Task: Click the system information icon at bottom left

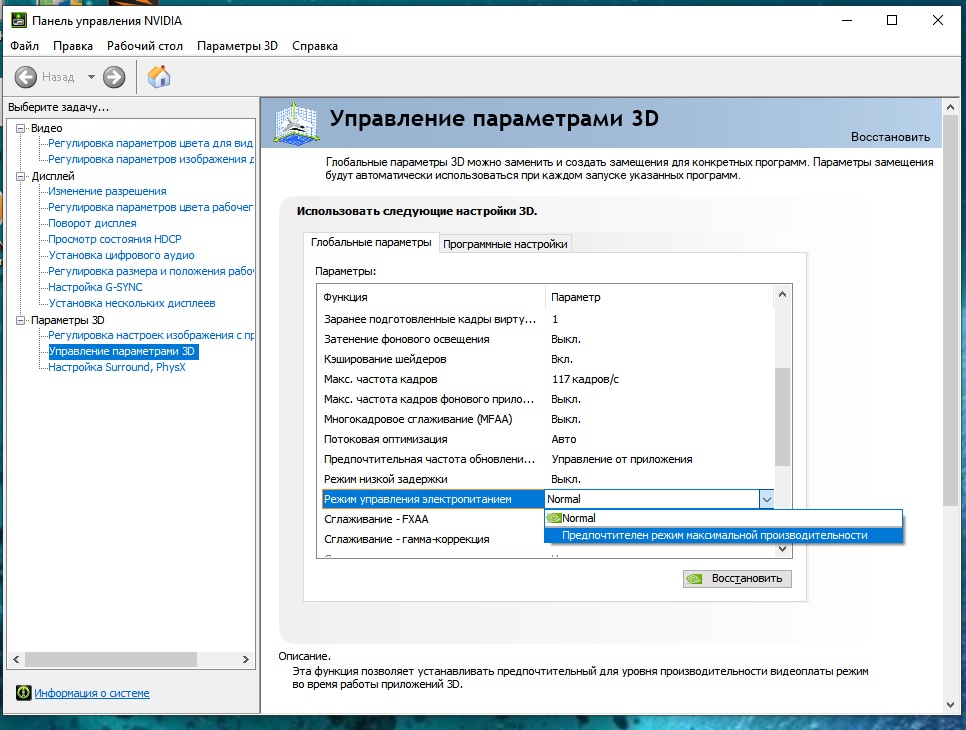Action: tap(23, 692)
